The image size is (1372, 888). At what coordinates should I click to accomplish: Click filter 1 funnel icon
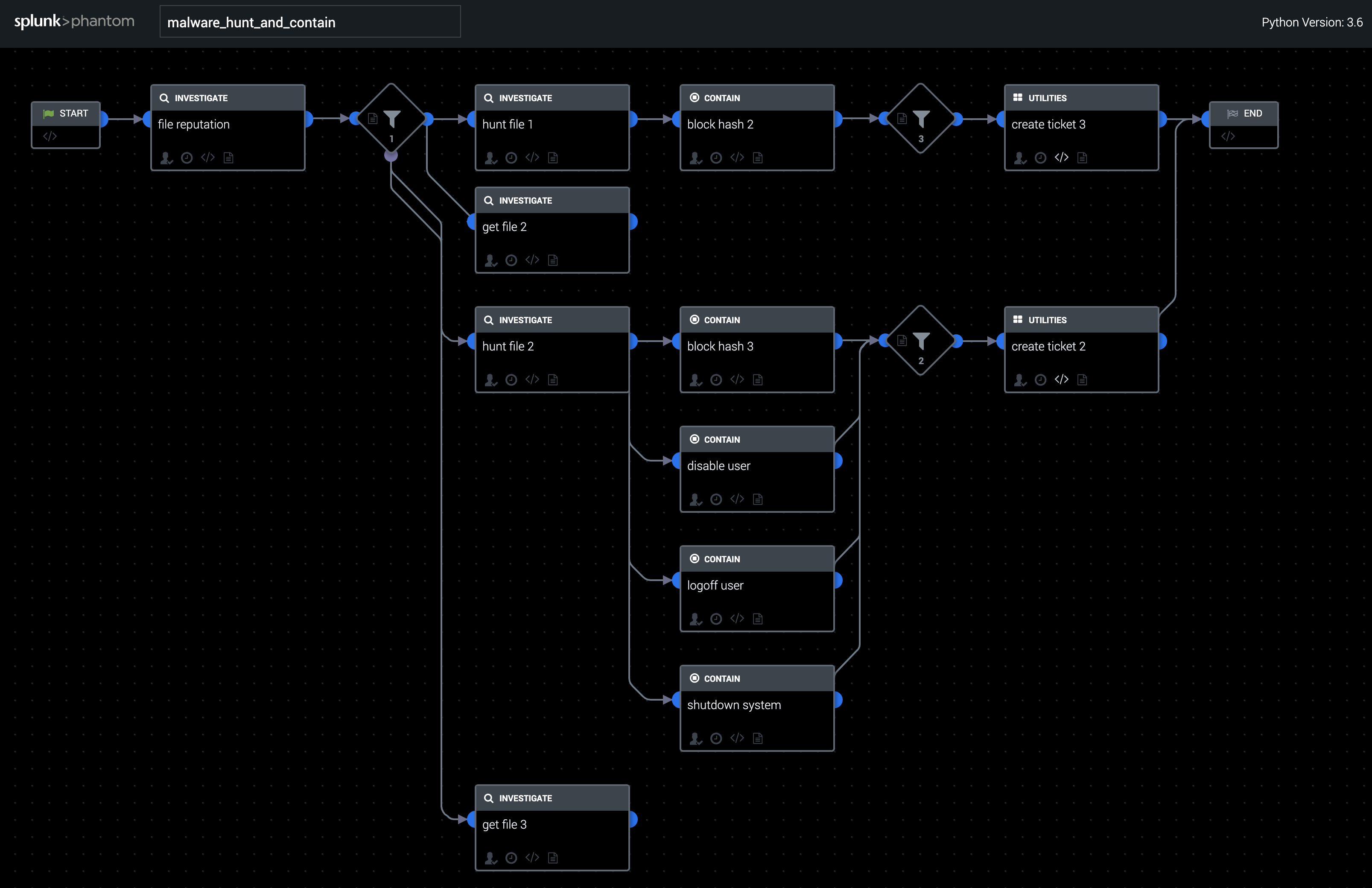point(393,119)
